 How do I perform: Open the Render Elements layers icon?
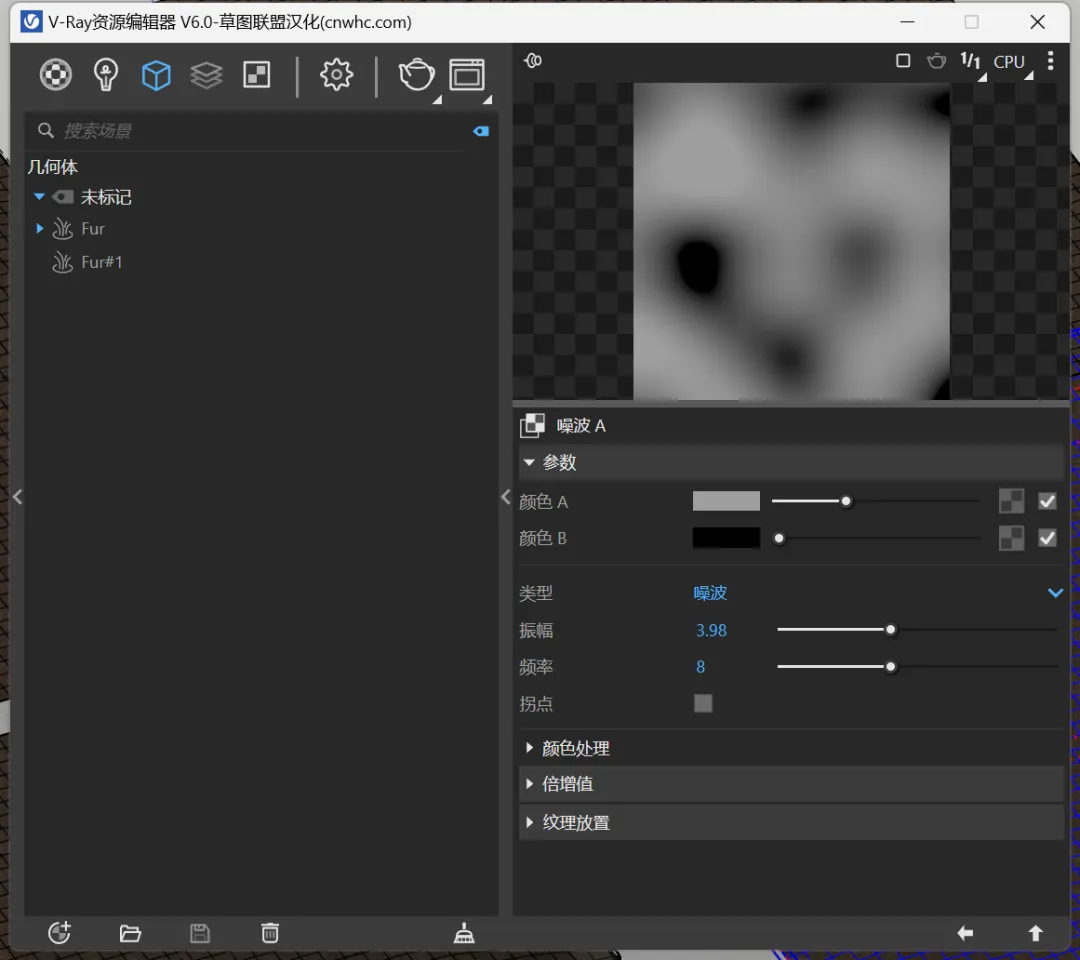[x=207, y=75]
